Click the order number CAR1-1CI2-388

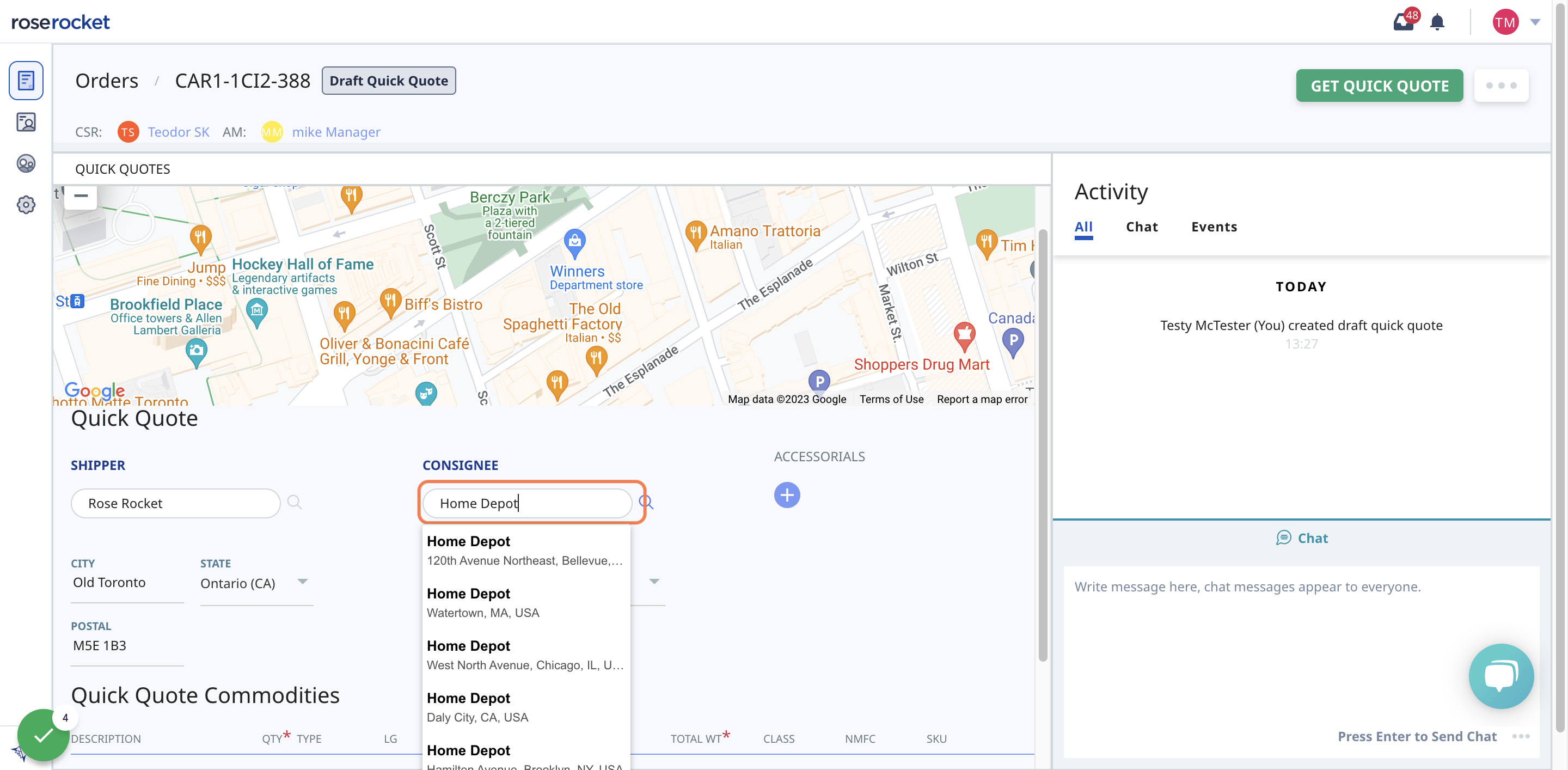click(242, 81)
